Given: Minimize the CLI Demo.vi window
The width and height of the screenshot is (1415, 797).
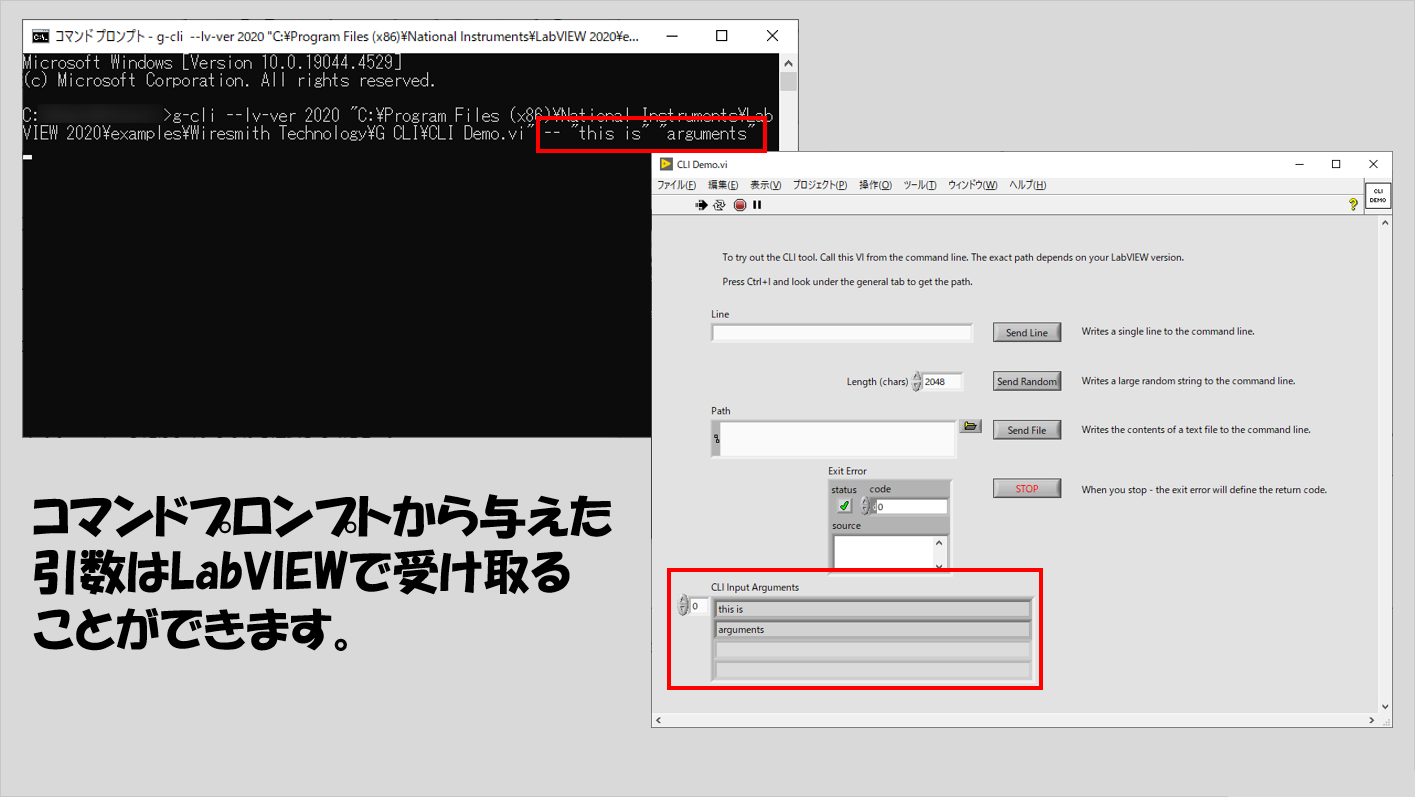Looking at the screenshot, I should click(x=1300, y=164).
